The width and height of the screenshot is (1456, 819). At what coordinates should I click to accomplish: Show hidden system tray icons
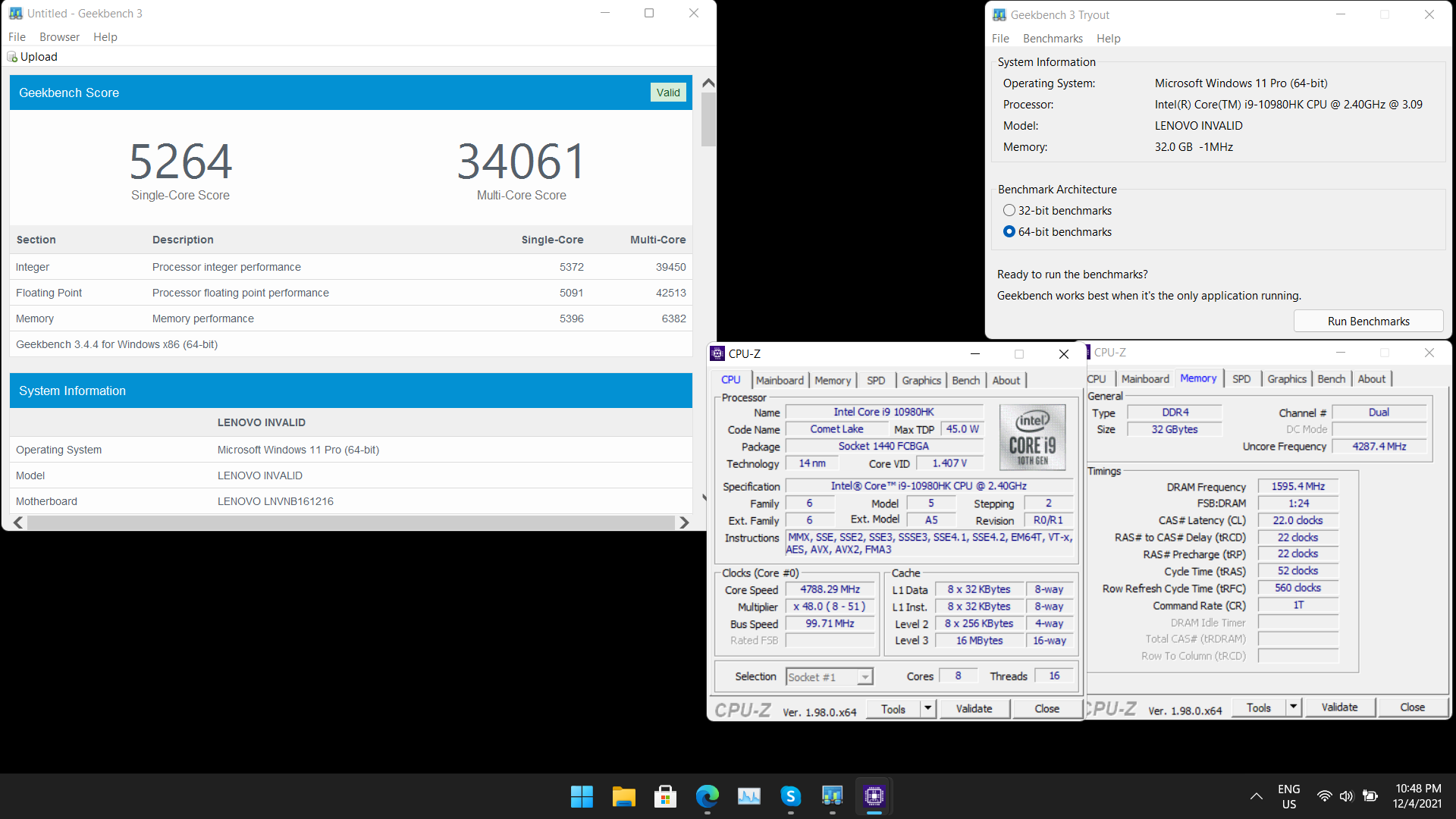(x=1256, y=796)
